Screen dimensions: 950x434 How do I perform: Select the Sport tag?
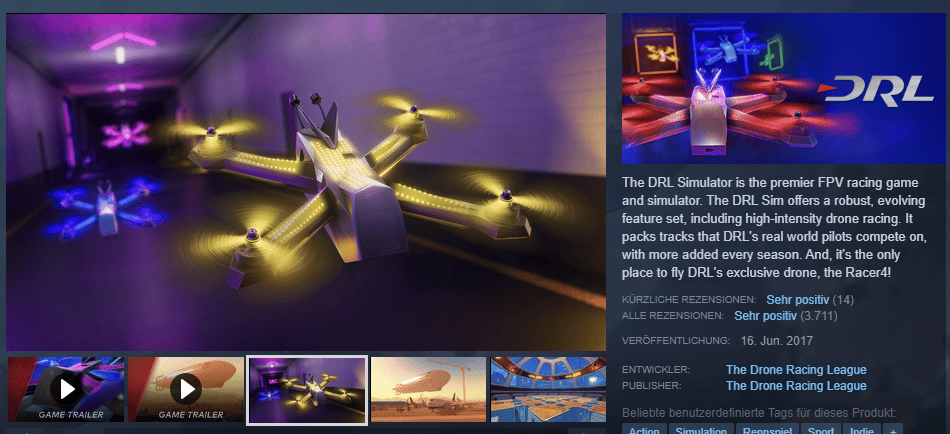click(x=820, y=430)
